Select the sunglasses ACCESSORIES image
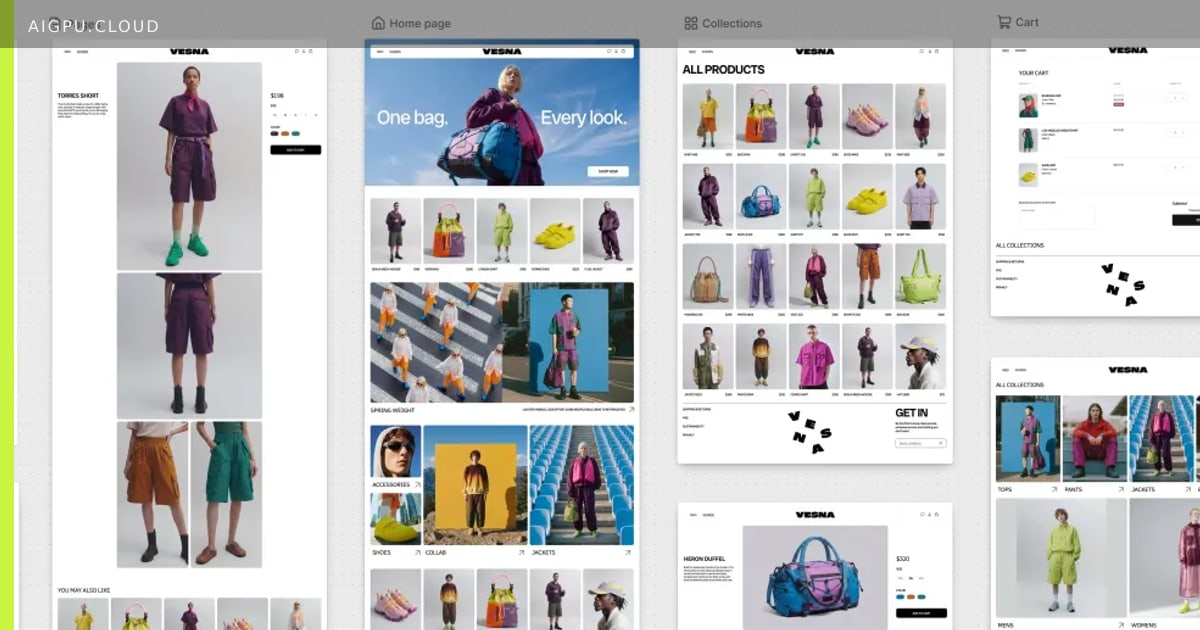The height and width of the screenshot is (630, 1200). click(396, 451)
